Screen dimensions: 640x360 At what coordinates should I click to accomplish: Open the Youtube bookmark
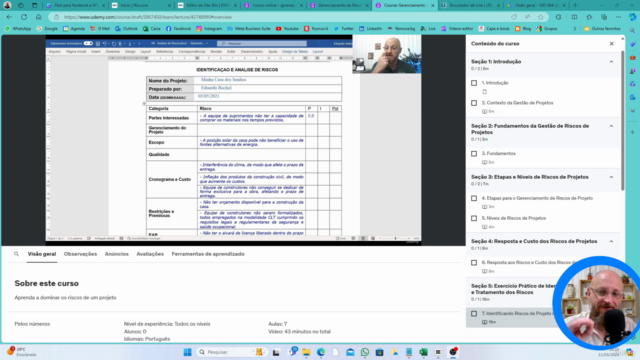pyautogui.click(x=287, y=29)
